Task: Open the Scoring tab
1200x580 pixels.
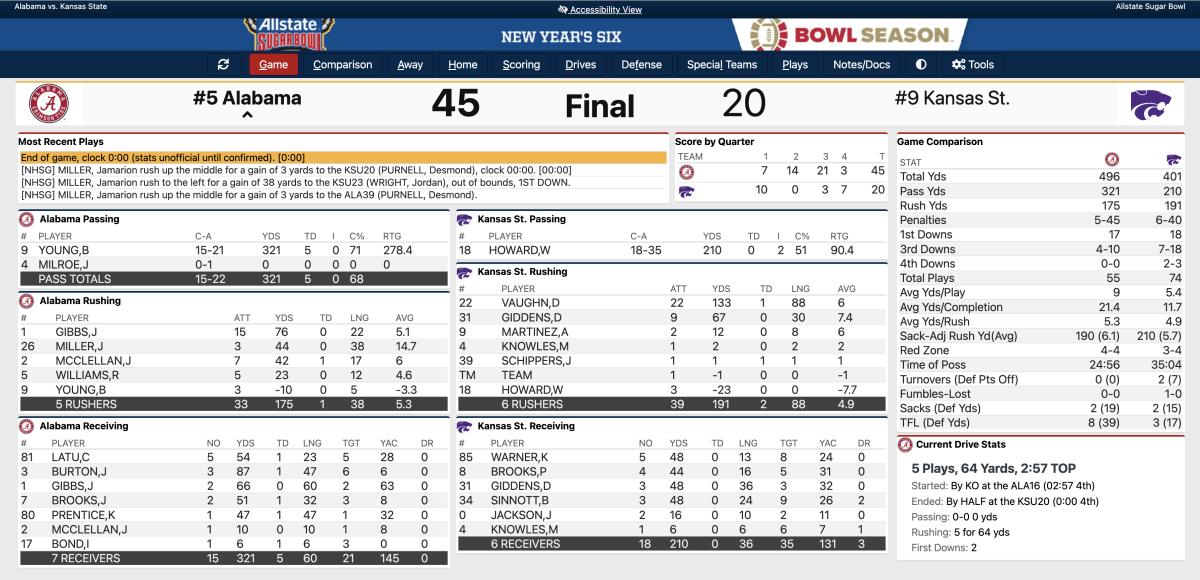Action: coord(521,65)
